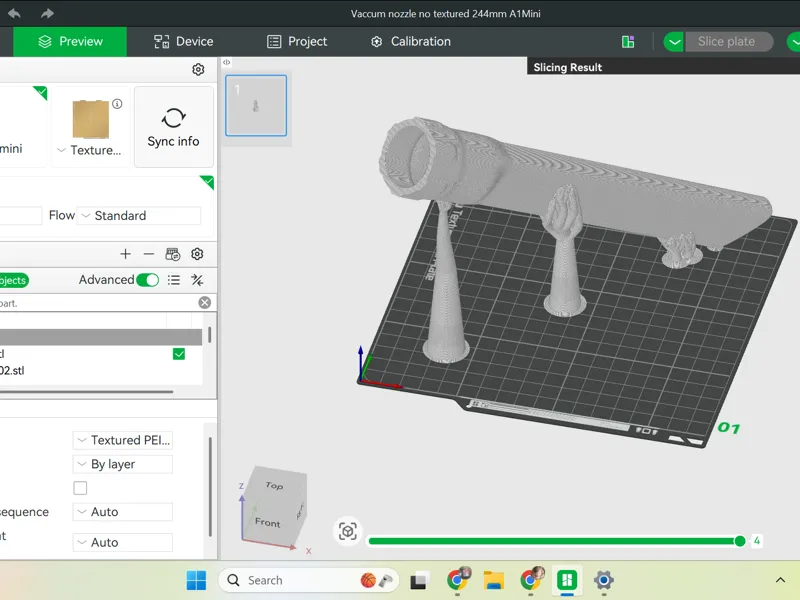This screenshot has width=800, height=600.
Task: Tick the empty checkbox below By layer
Action: coord(80,488)
